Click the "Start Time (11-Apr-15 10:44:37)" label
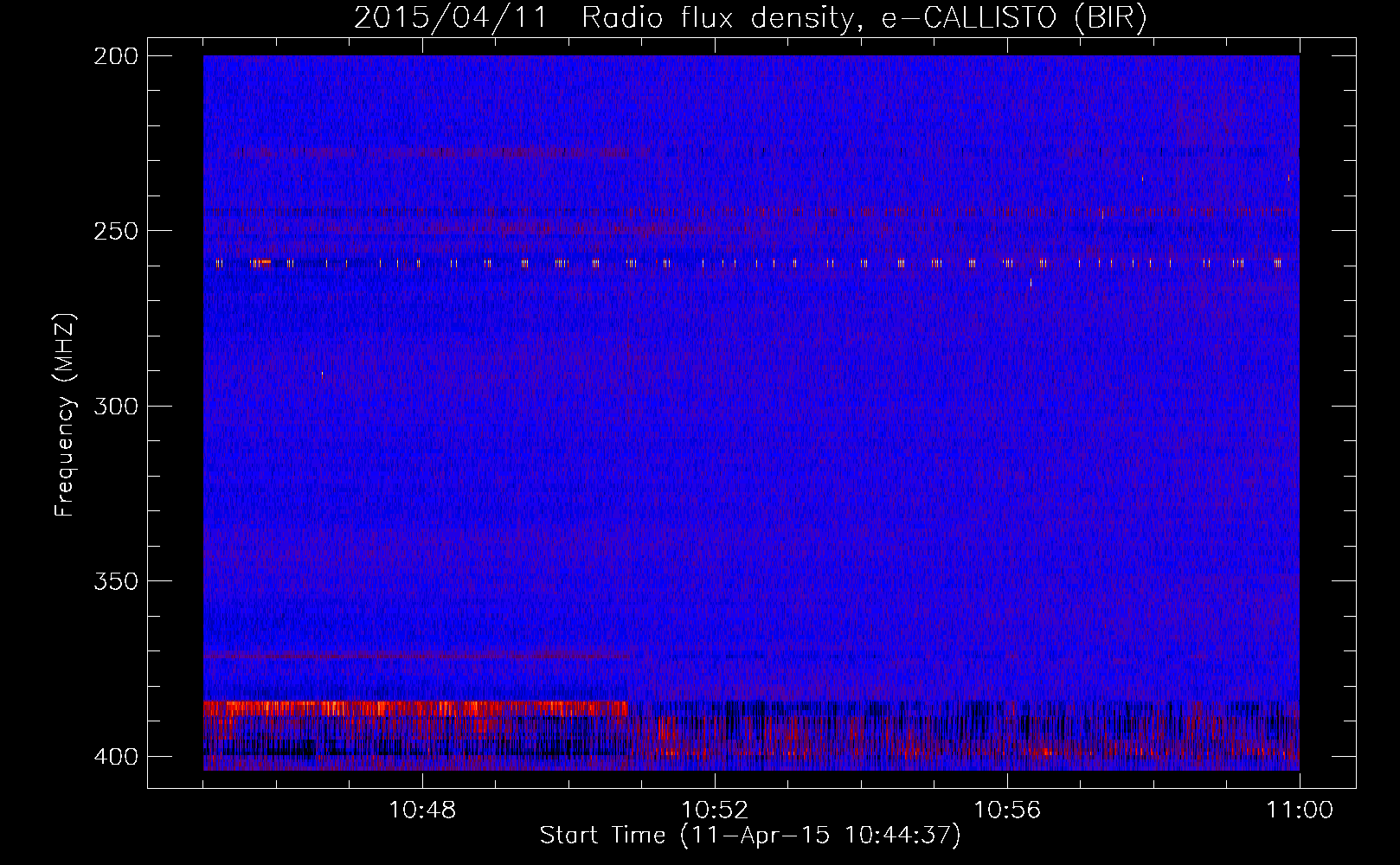 point(750,836)
